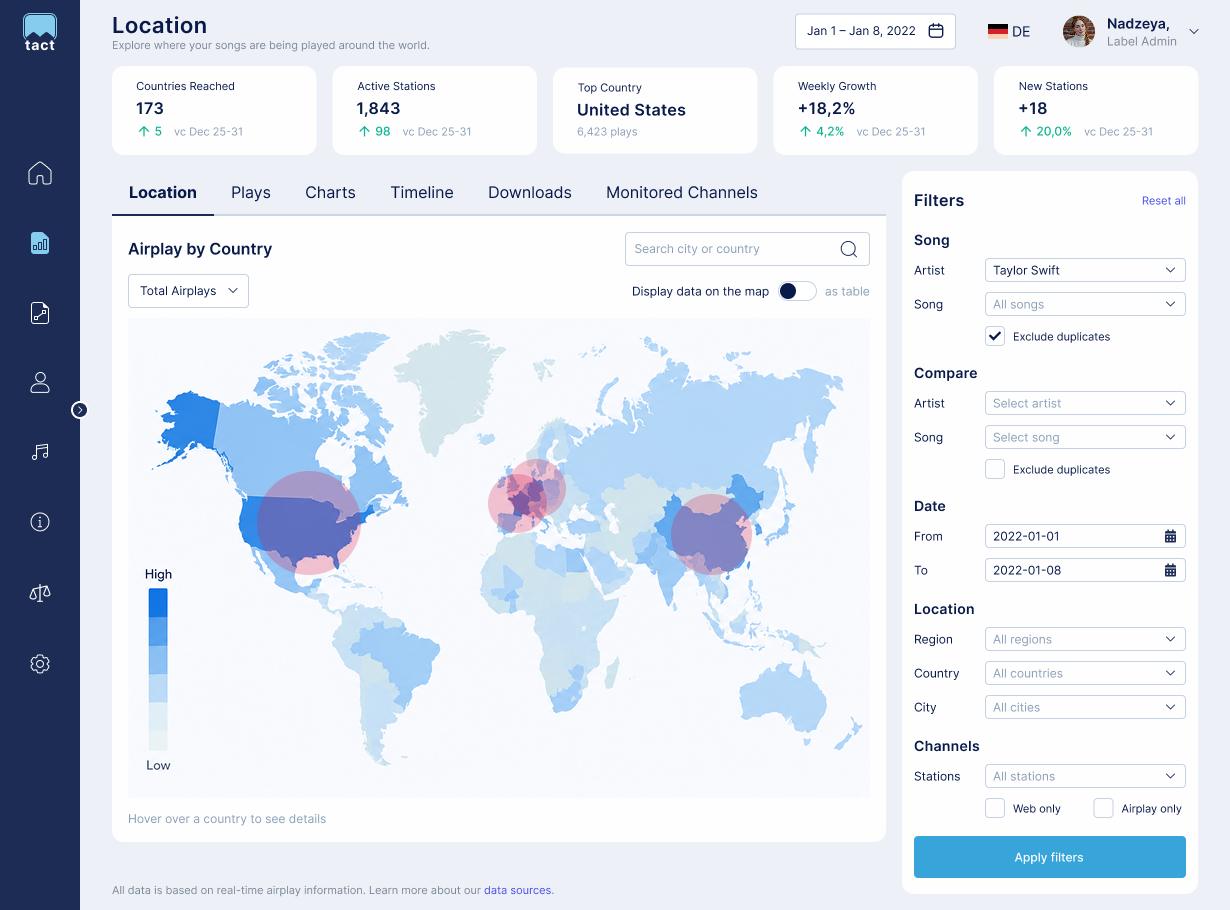Screen dimensions: 1230x910
Task: Click the Top Country United States card
Action: pos(655,111)
